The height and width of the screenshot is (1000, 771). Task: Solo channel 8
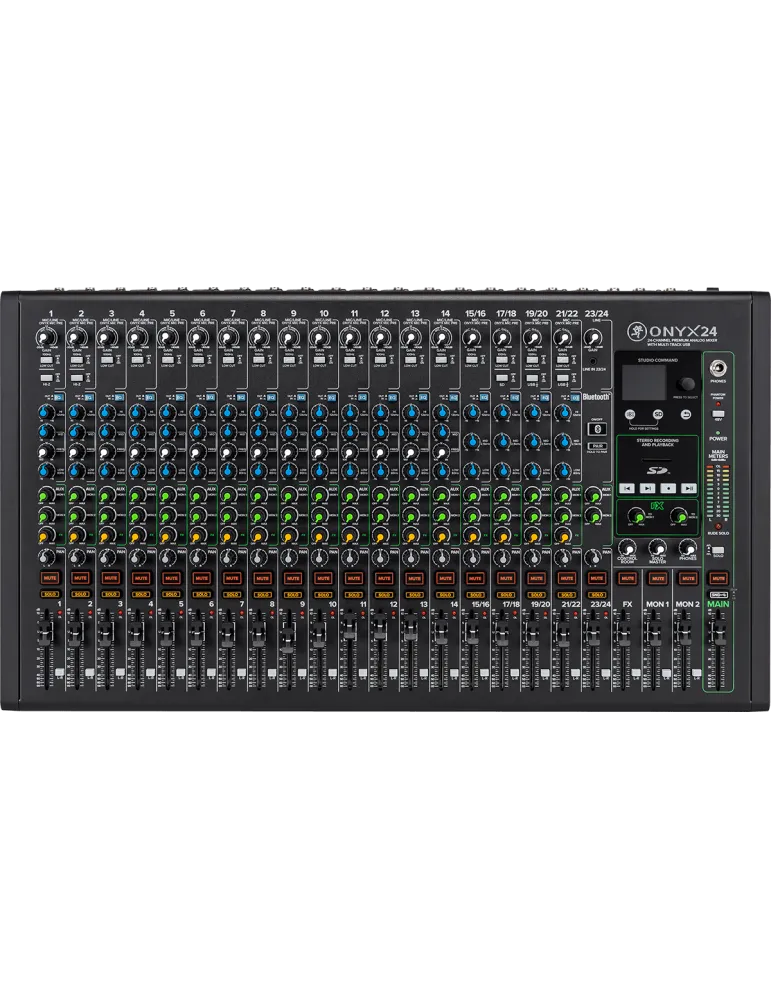[262, 594]
